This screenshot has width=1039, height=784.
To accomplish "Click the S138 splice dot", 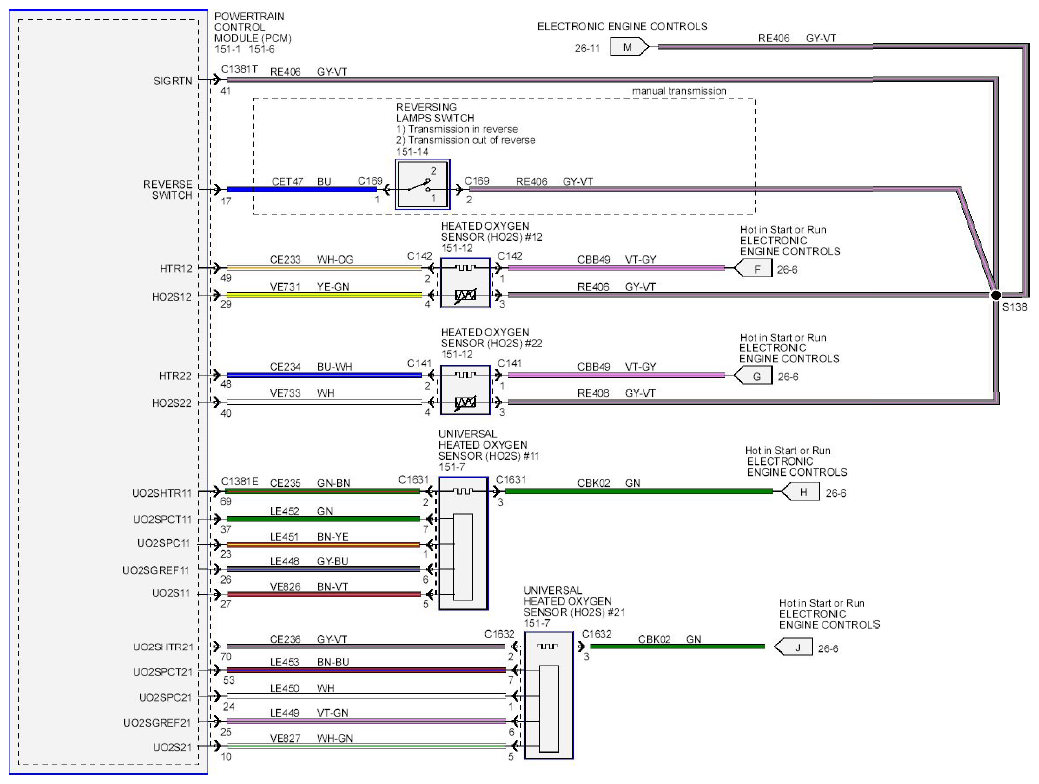I will [995, 295].
